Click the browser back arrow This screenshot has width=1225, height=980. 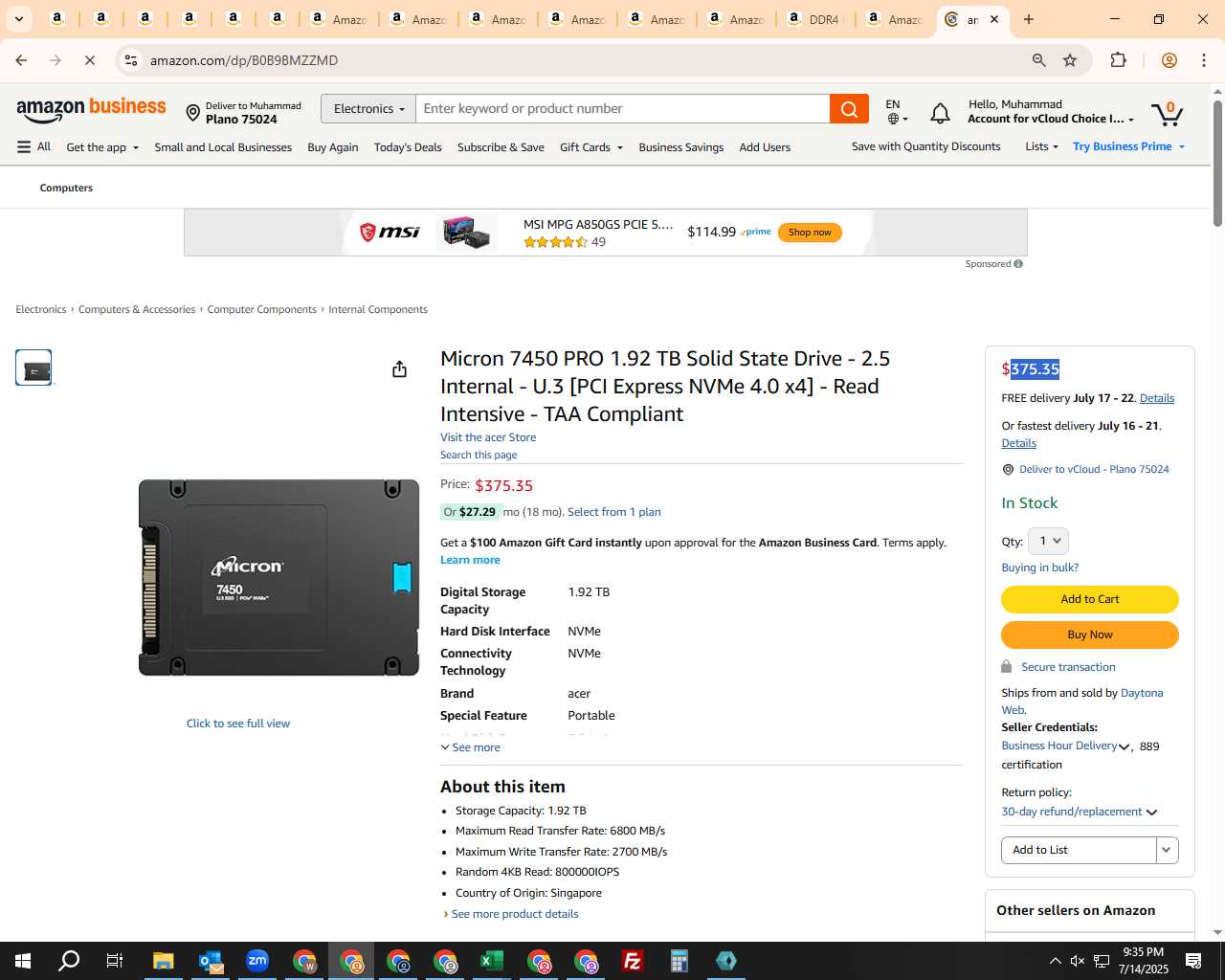(21, 60)
